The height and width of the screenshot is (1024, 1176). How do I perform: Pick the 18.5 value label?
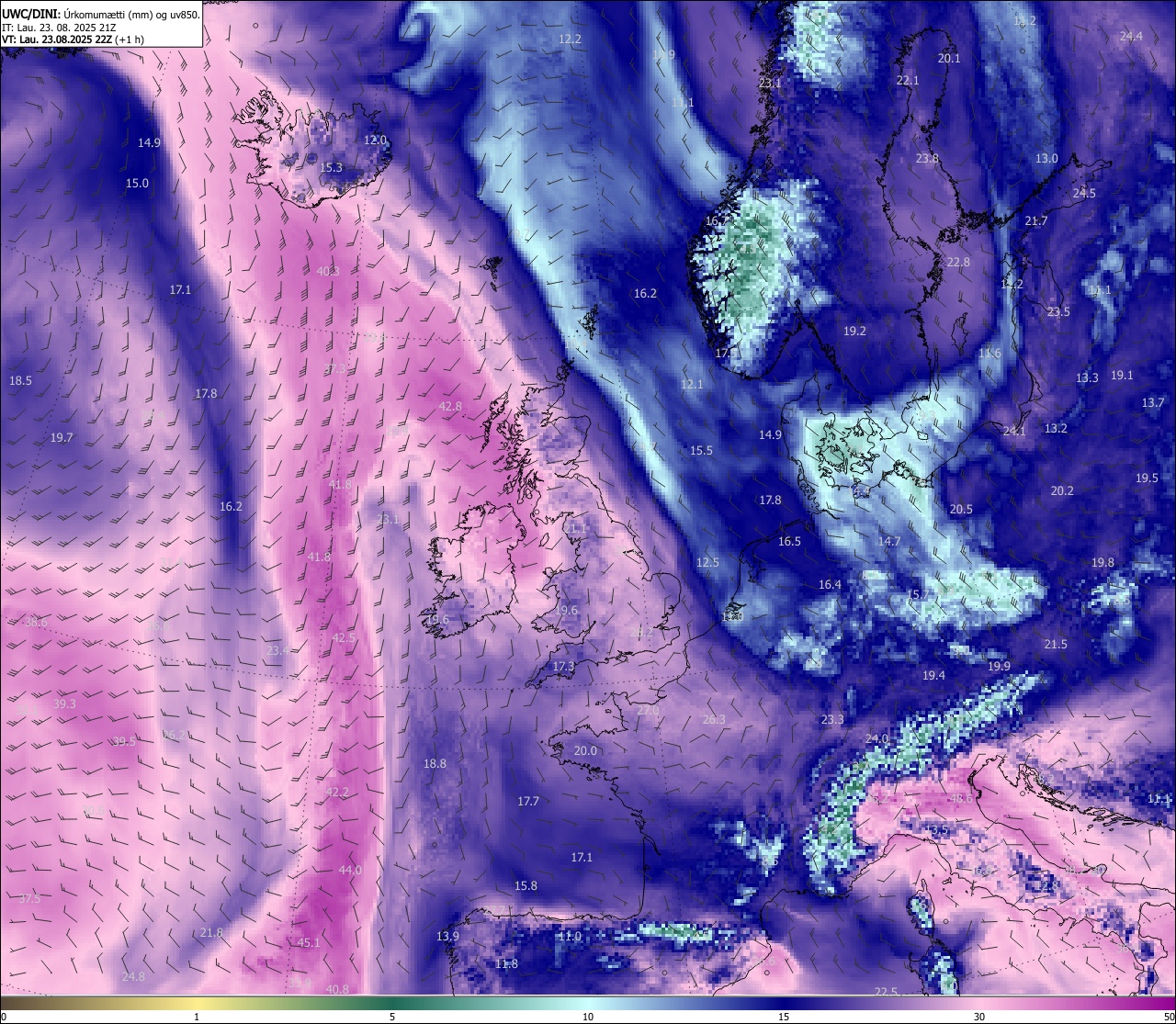(x=20, y=380)
